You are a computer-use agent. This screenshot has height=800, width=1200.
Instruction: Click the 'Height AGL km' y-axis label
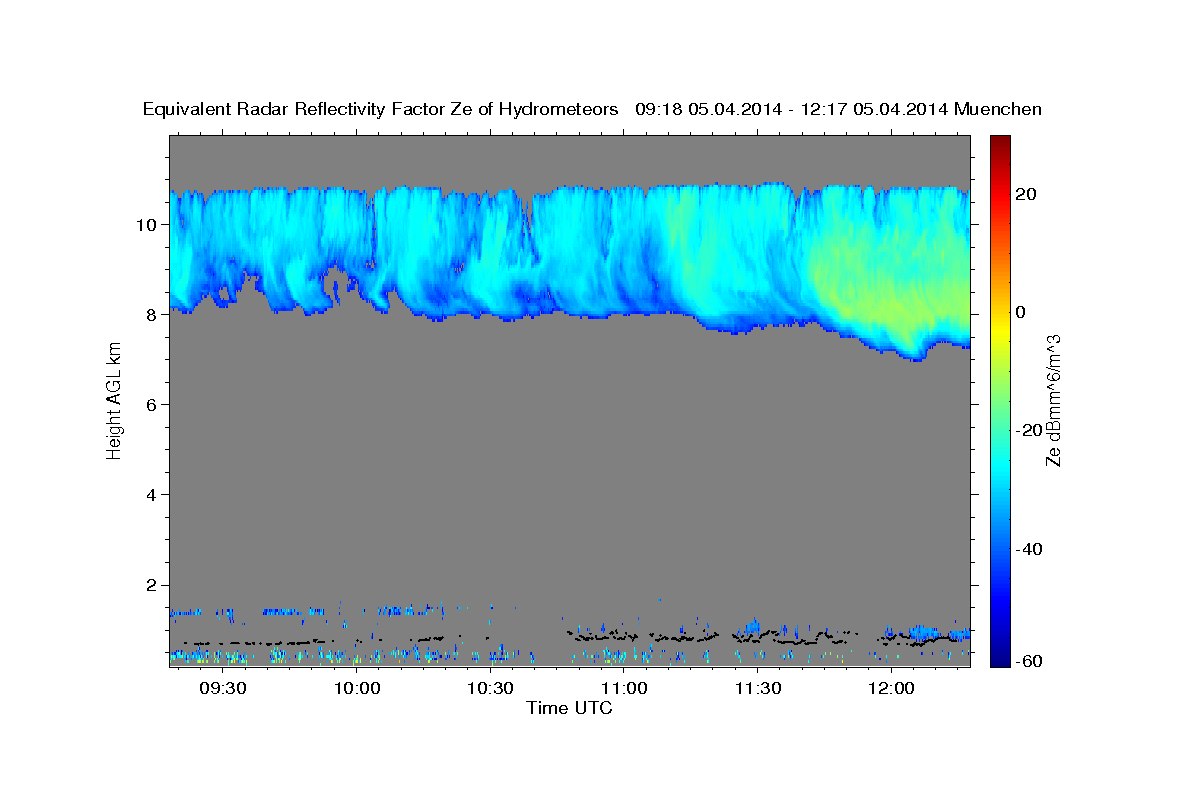(x=115, y=400)
